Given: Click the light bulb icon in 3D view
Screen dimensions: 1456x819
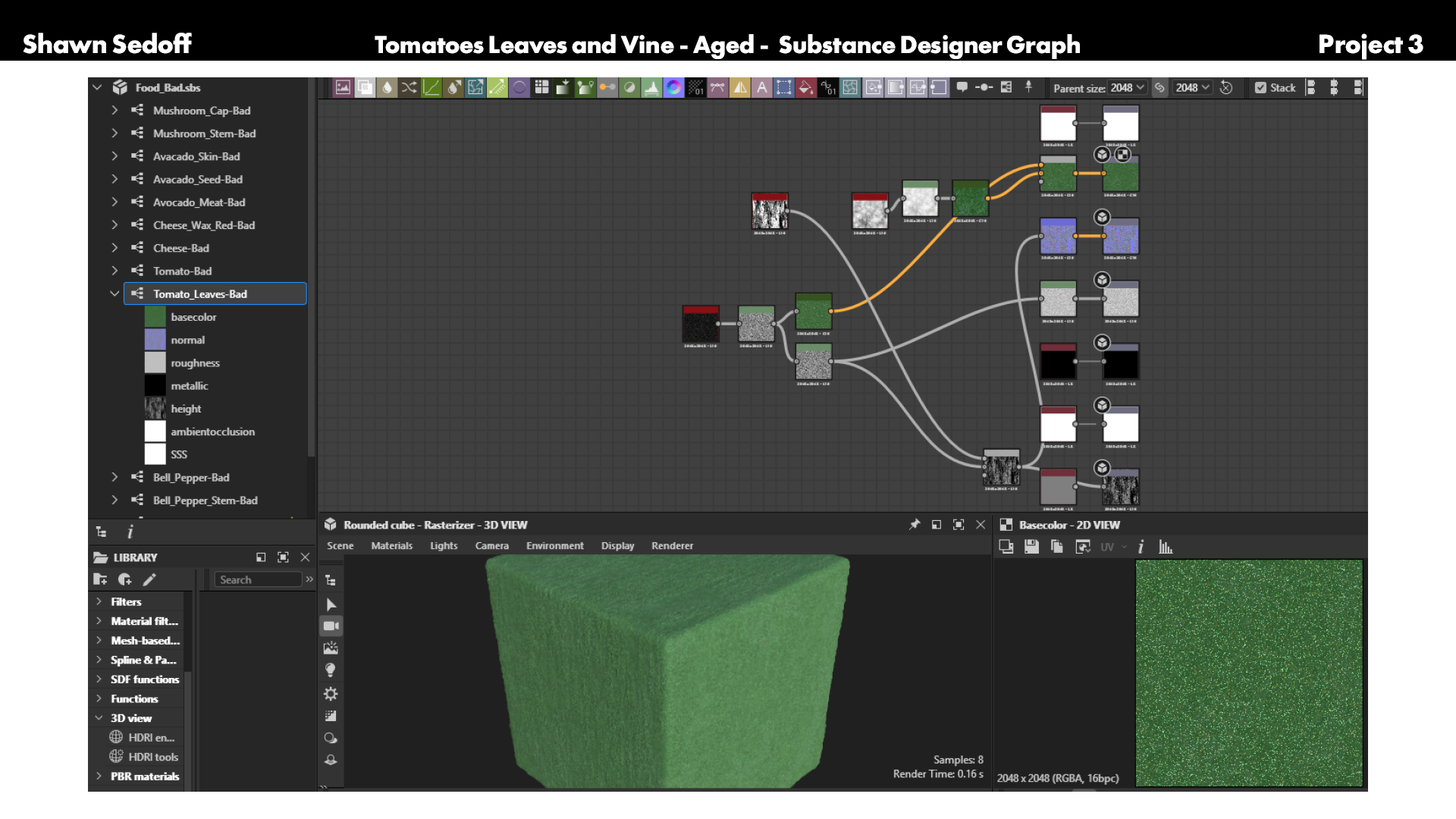Looking at the screenshot, I should [x=331, y=670].
